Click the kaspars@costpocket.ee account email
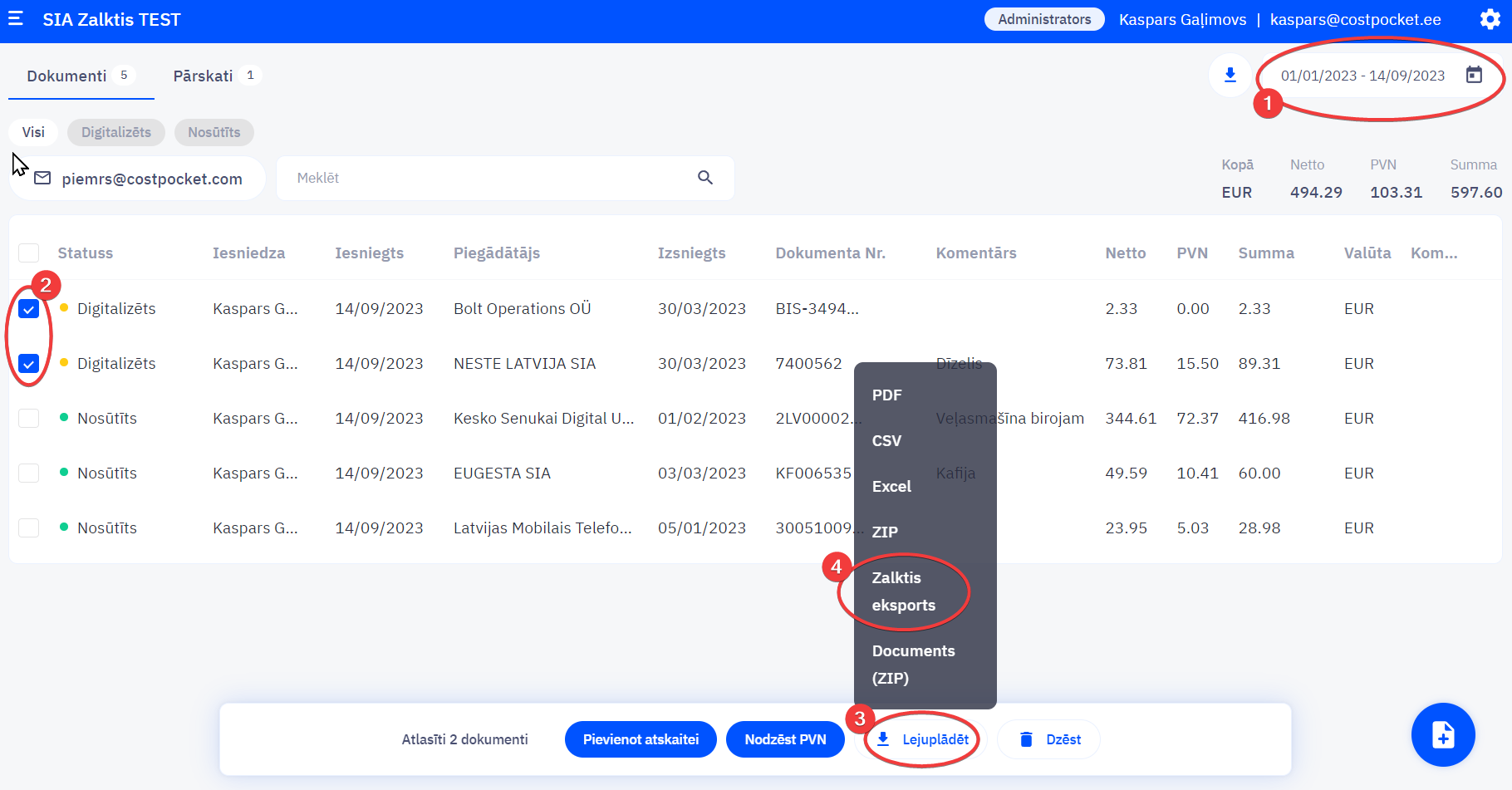 tap(1355, 20)
